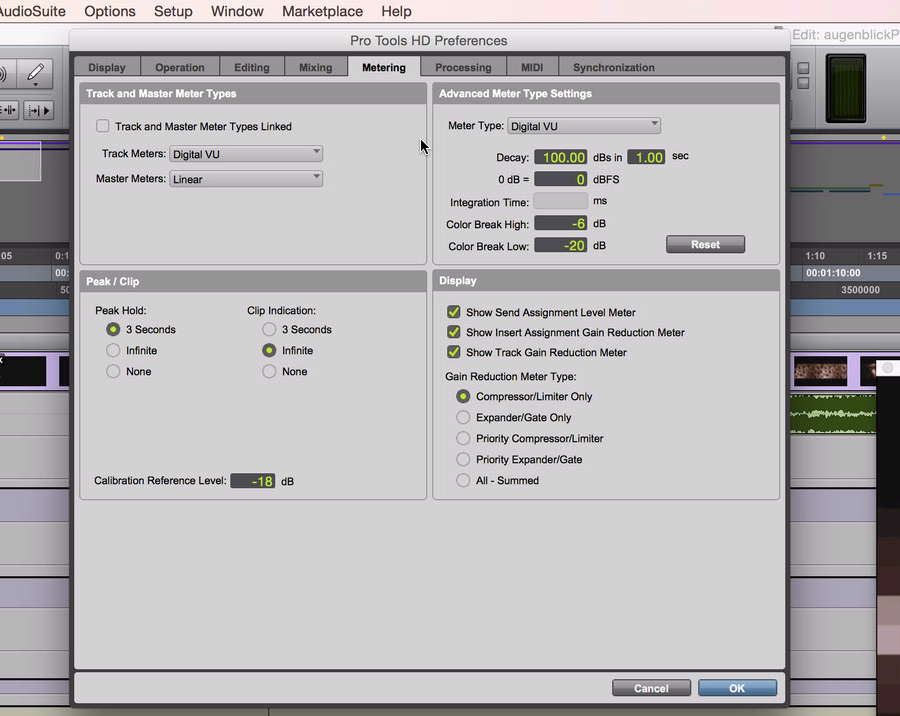The height and width of the screenshot is (716, 900).
Task: Switch to the Processing tab
Action: point(463,68)
